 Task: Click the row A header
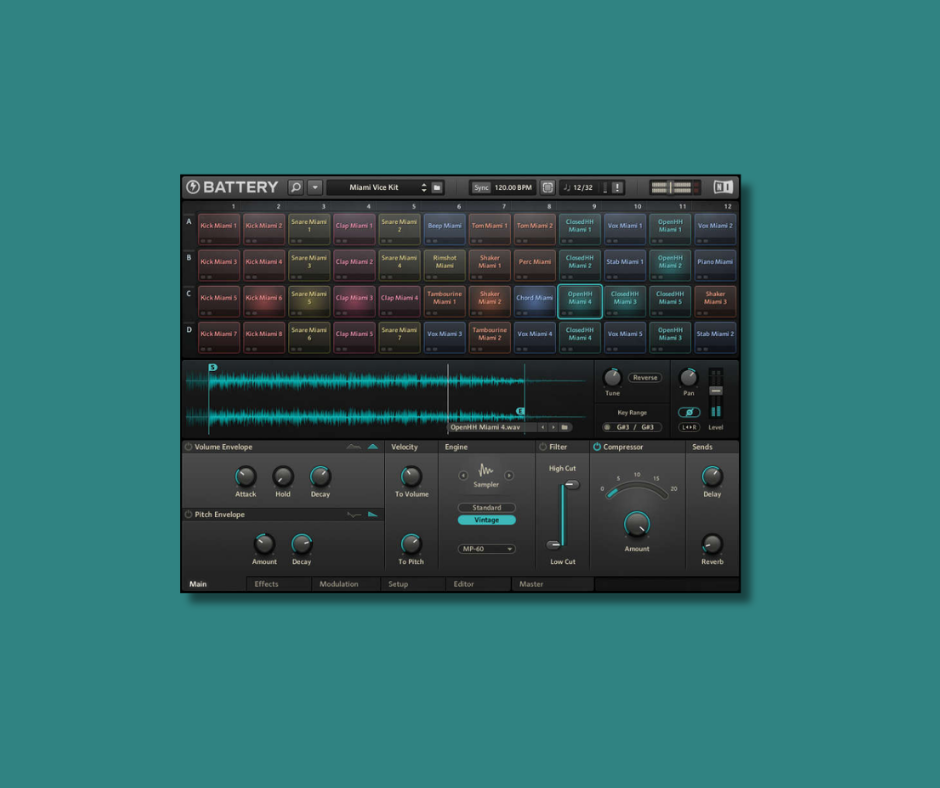[x=189, y=222]
